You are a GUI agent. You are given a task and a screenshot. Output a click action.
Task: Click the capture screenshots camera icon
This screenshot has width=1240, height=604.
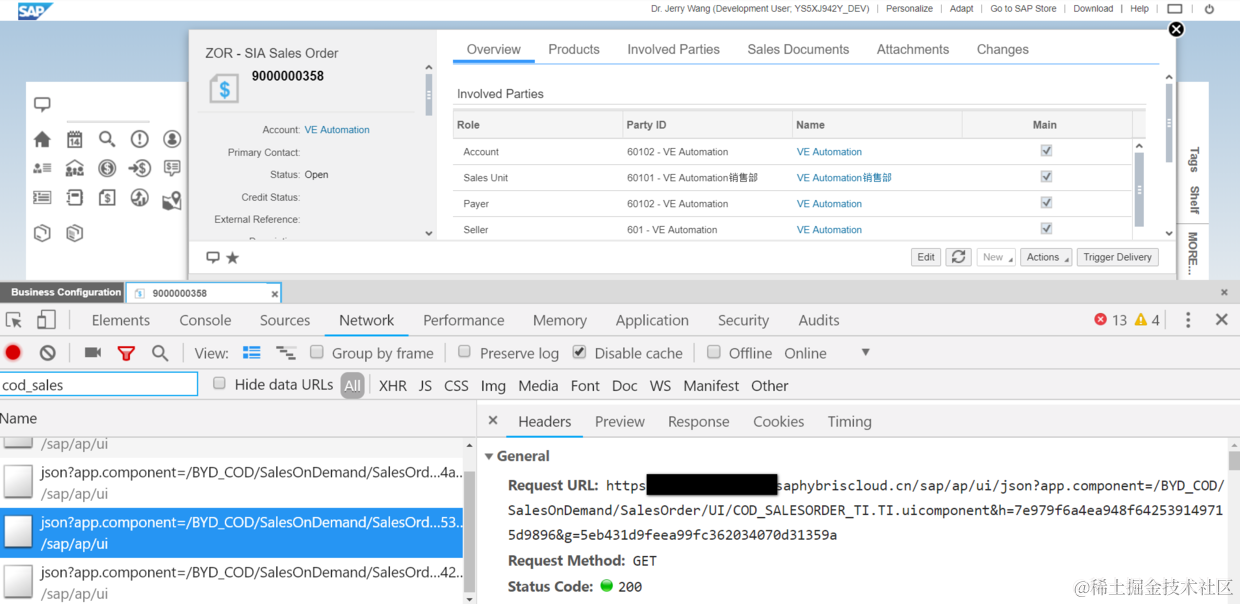[x=93, y=353]
